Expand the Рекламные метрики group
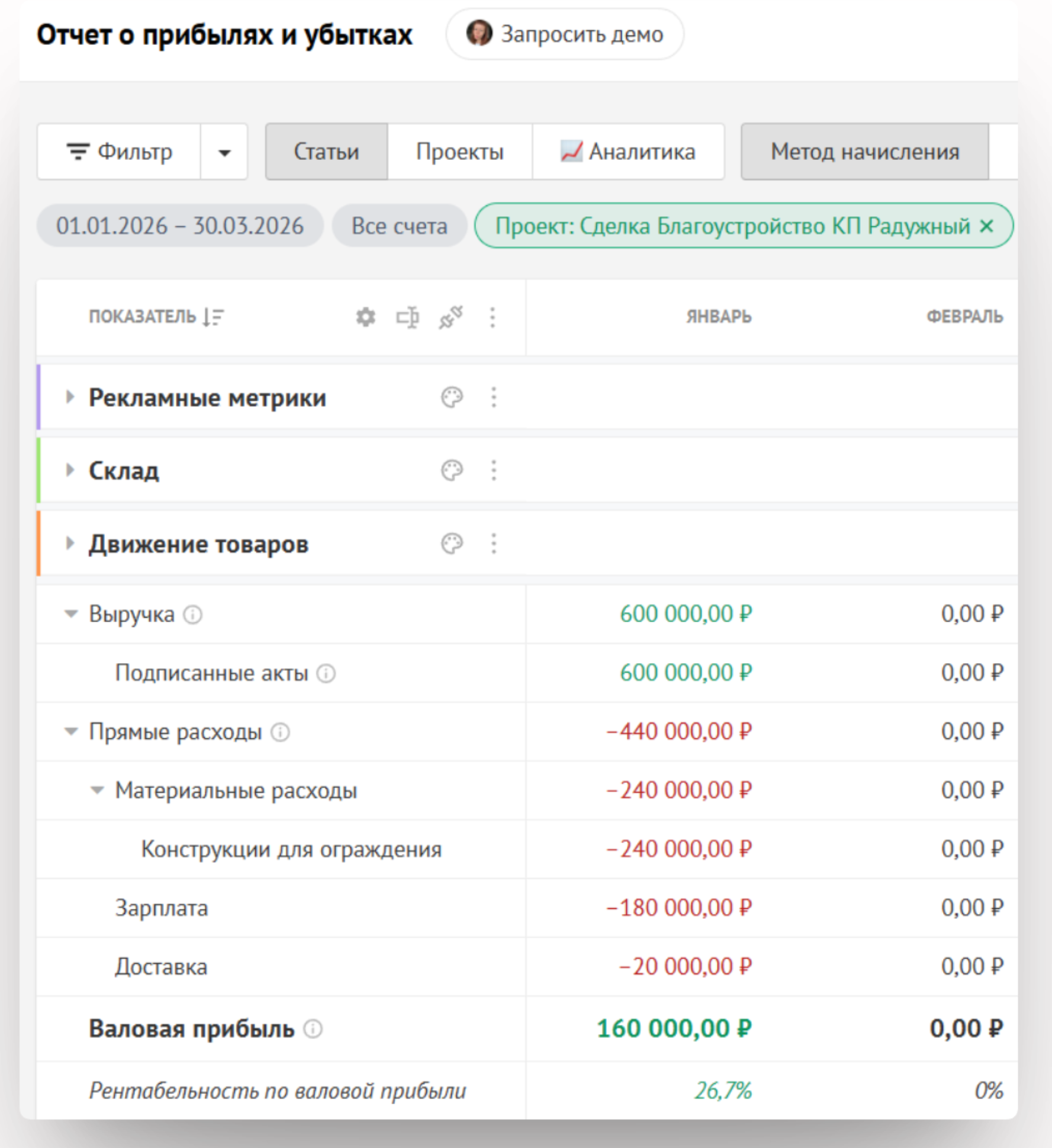 70,397
